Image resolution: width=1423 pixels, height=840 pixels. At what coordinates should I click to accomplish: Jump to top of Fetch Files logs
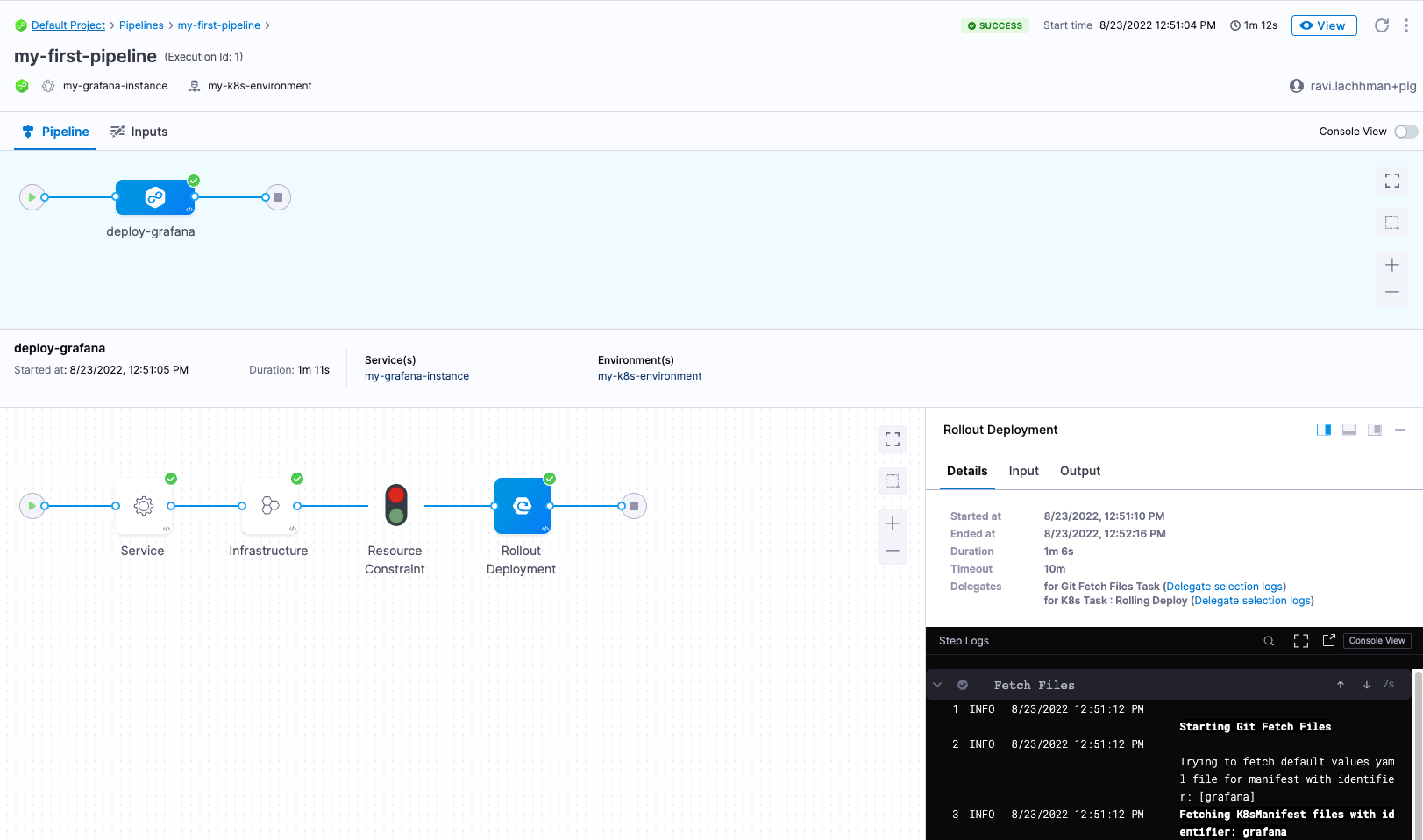1341,685
